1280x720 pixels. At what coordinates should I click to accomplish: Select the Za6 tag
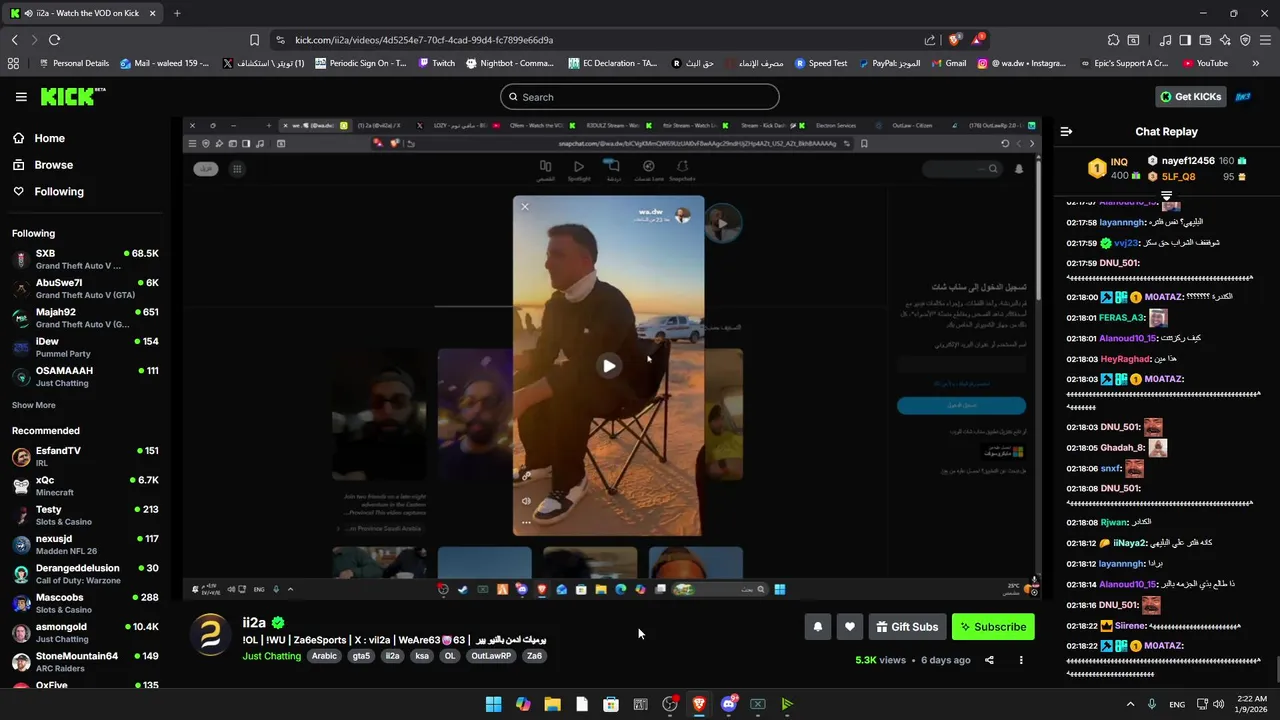(535, 656)
